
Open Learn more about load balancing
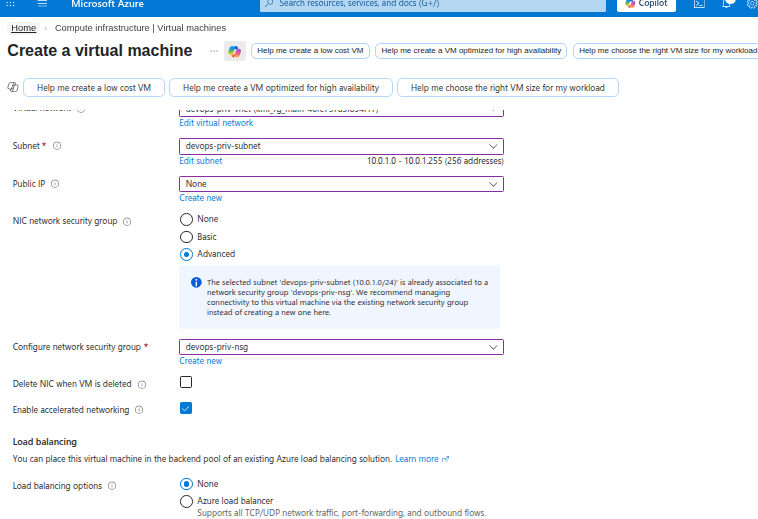[417, 459]
